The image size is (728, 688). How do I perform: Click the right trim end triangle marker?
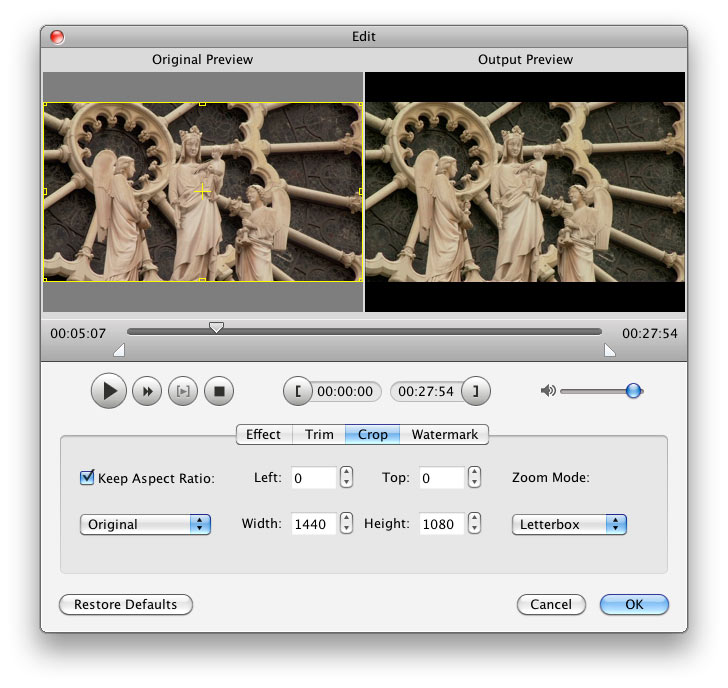click(610, 350)
